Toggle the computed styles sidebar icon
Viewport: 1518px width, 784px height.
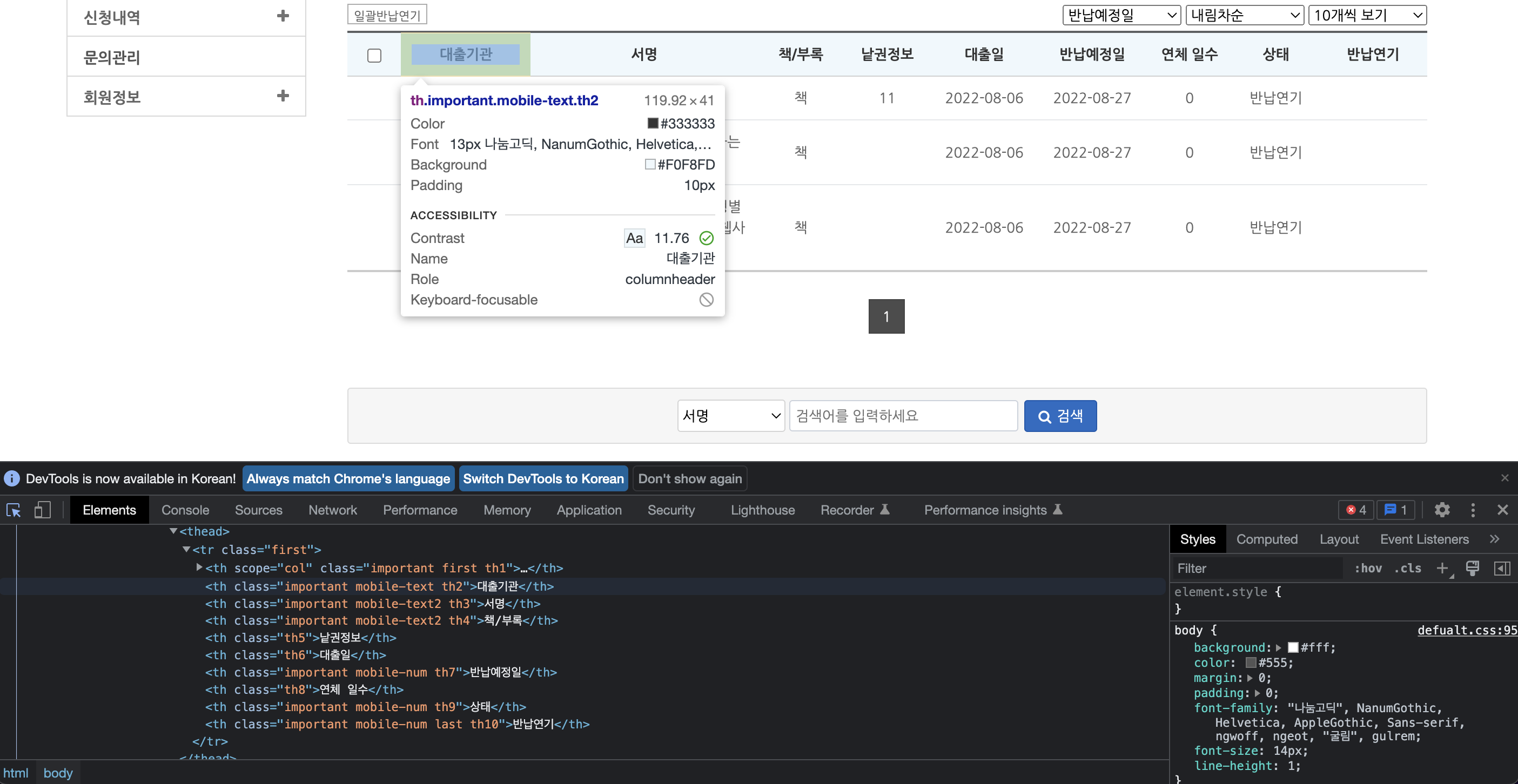pyautogui.click(x=1501, y=569)
